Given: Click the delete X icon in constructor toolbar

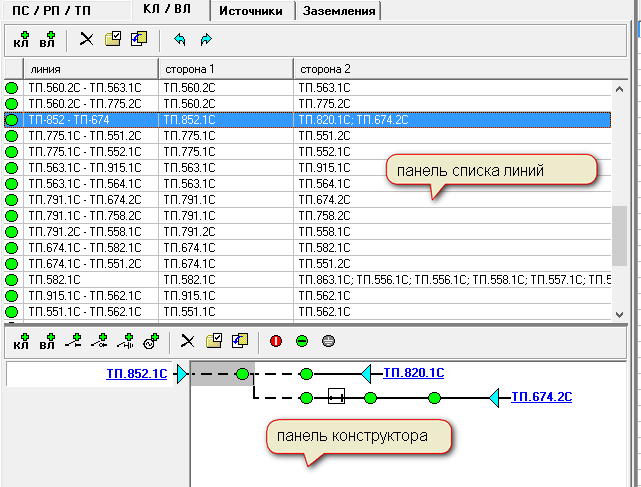Looking at the screenshot, I should [187, 341].
